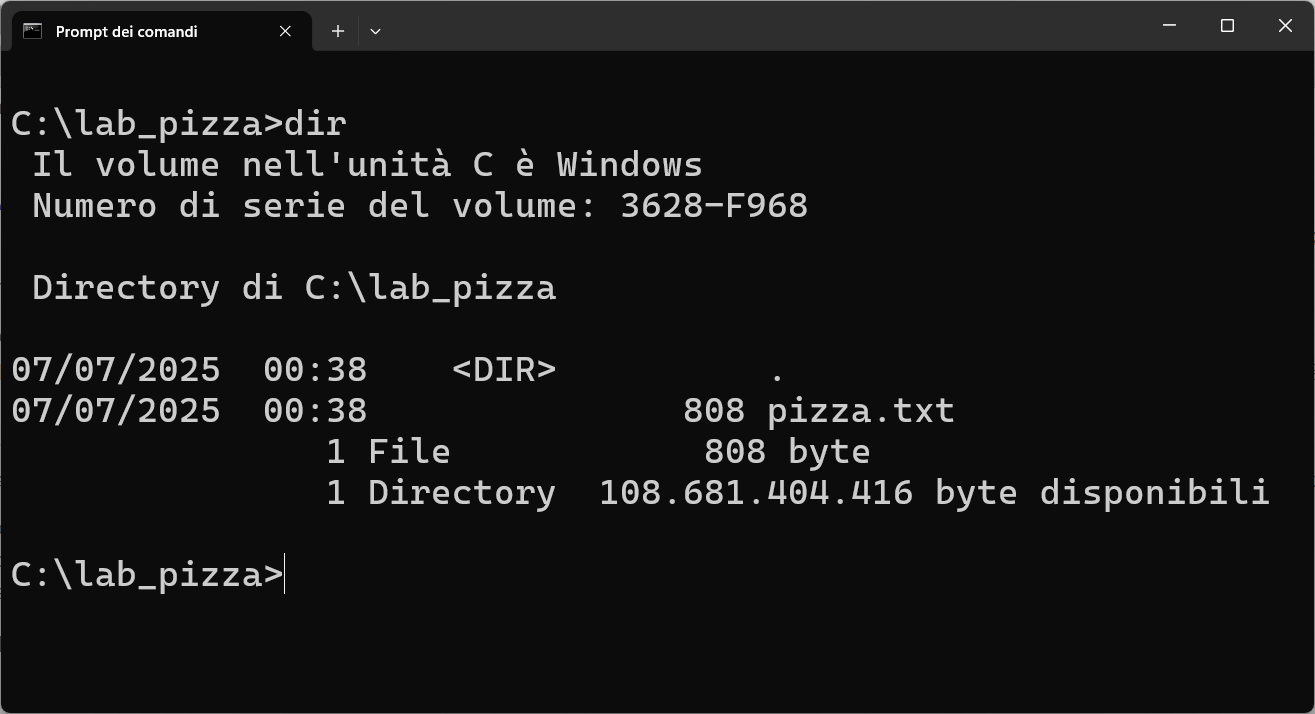Click the "Directory di C:\lab_pizza" line
1315x714 pixels.
point(294,288)
